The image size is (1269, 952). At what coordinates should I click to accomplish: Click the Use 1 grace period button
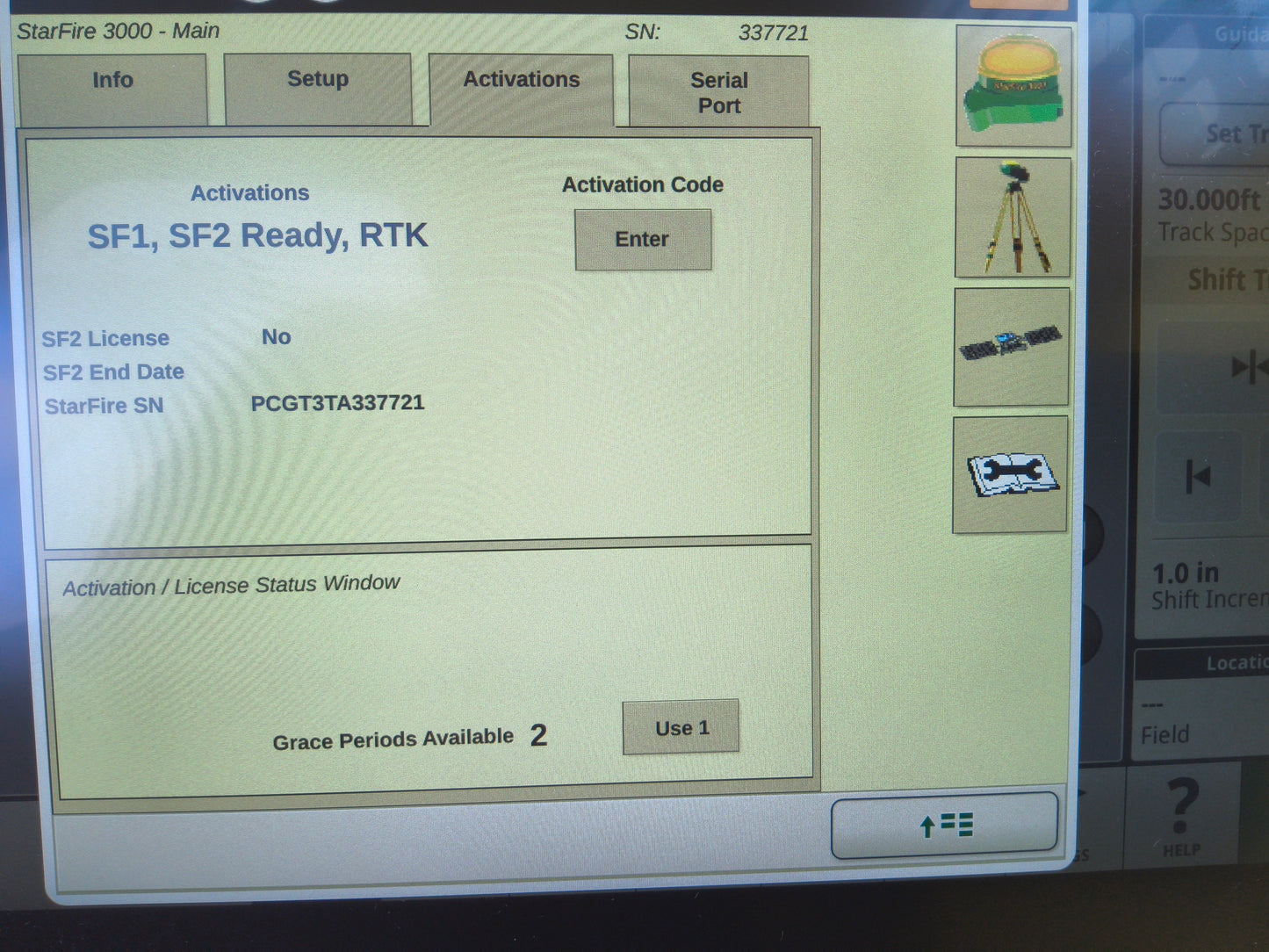pos(681,727)
